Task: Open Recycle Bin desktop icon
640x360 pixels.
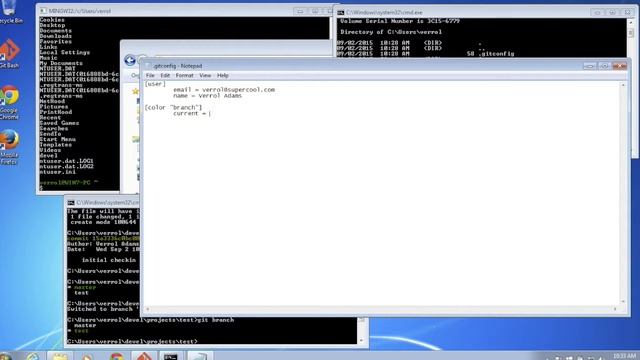Action: click(10, 11)
